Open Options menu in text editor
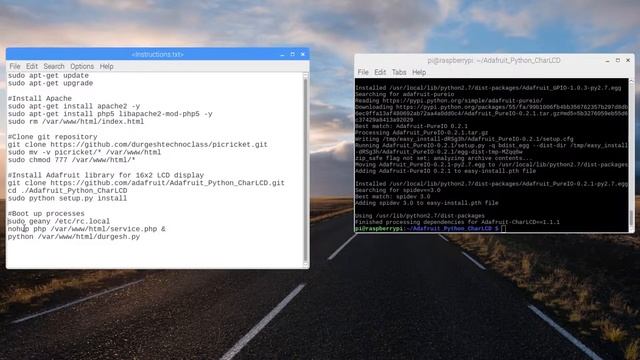The image size is (640, 360). click(82, 66)
